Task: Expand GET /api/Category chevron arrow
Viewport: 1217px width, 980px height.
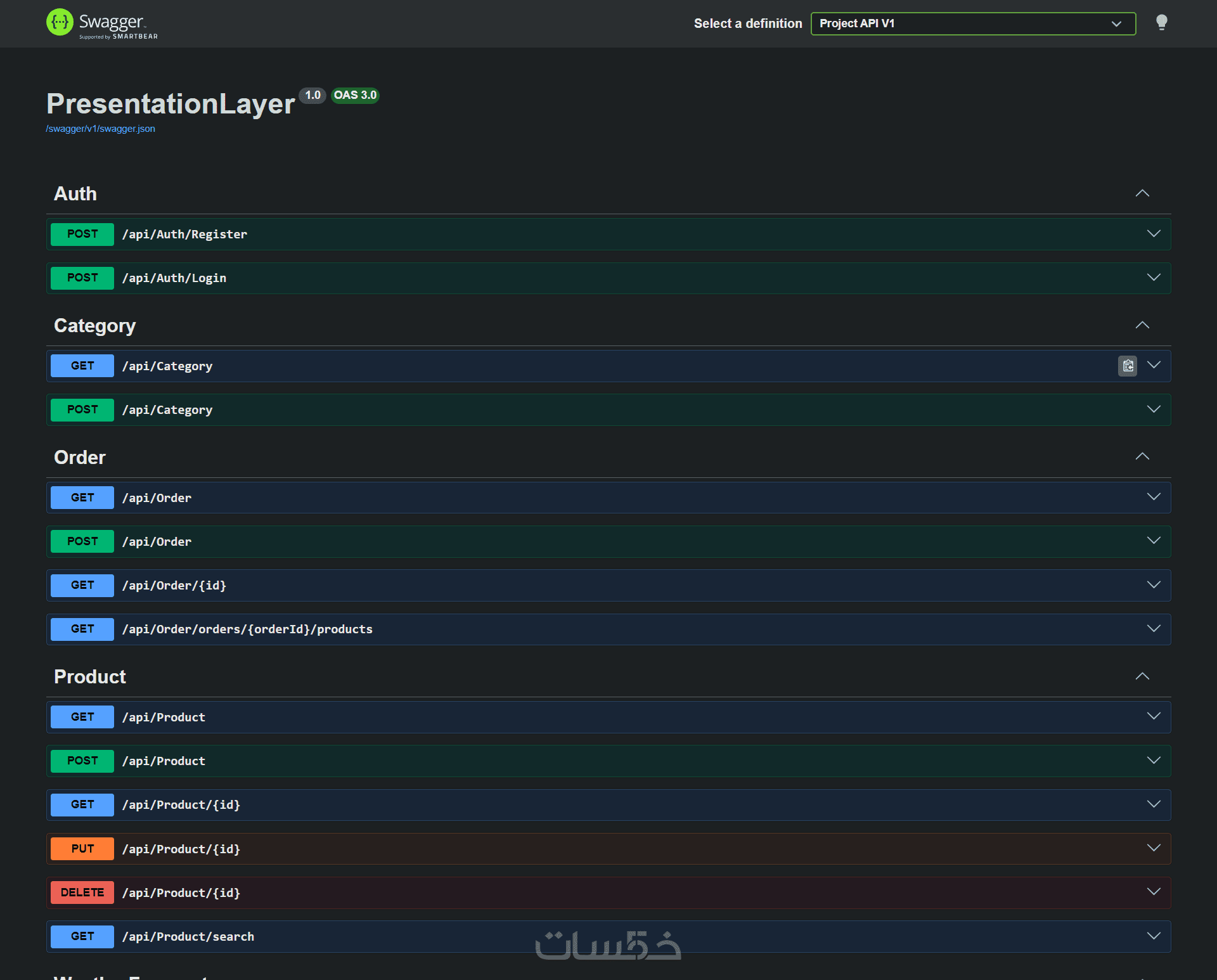Action: coord(1154,365)
